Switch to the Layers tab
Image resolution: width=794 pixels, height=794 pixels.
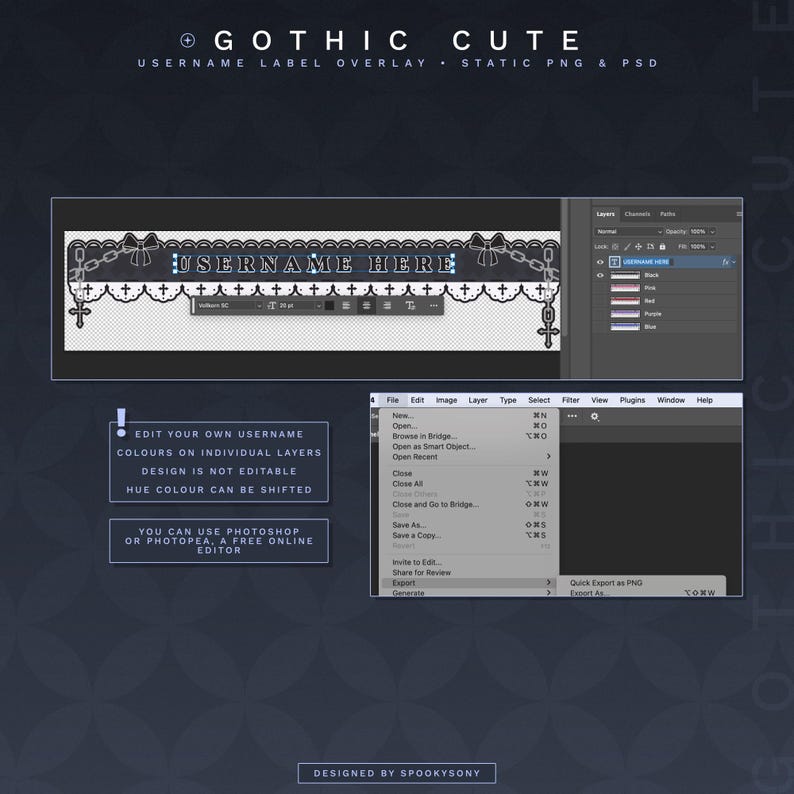[606, 214]
